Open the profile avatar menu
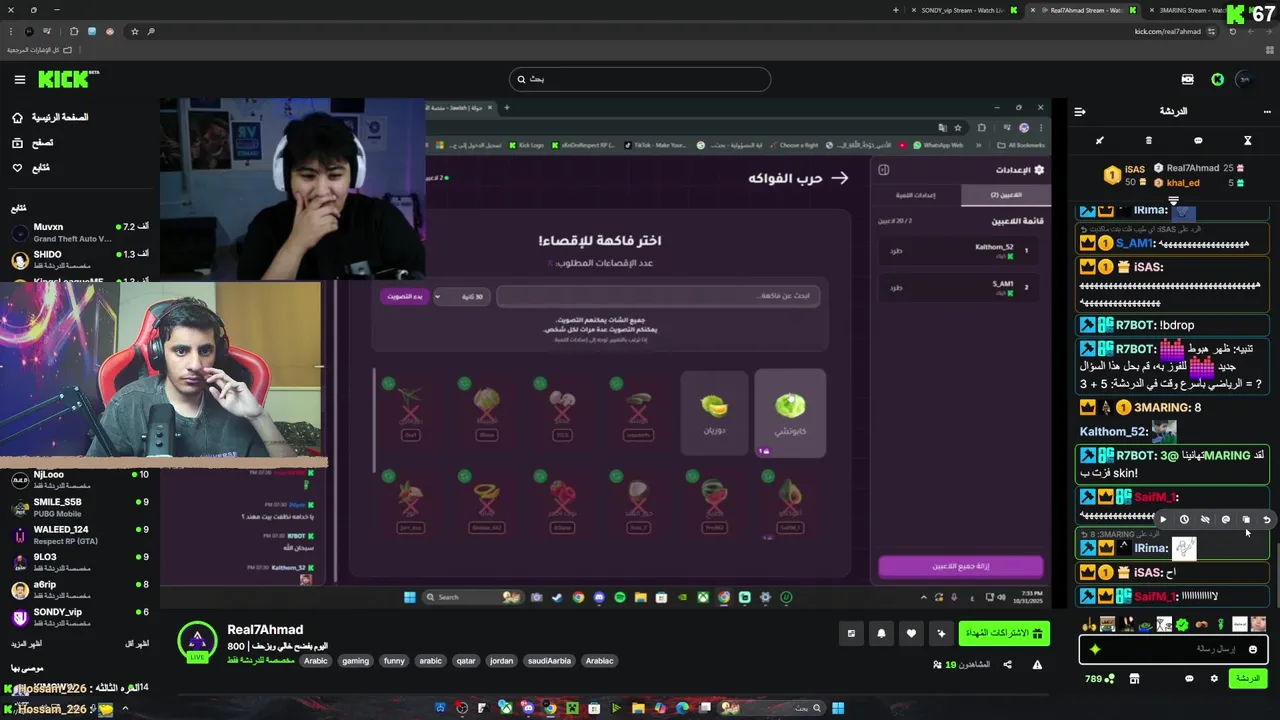1280x720 pixels. click(1245, 79)
